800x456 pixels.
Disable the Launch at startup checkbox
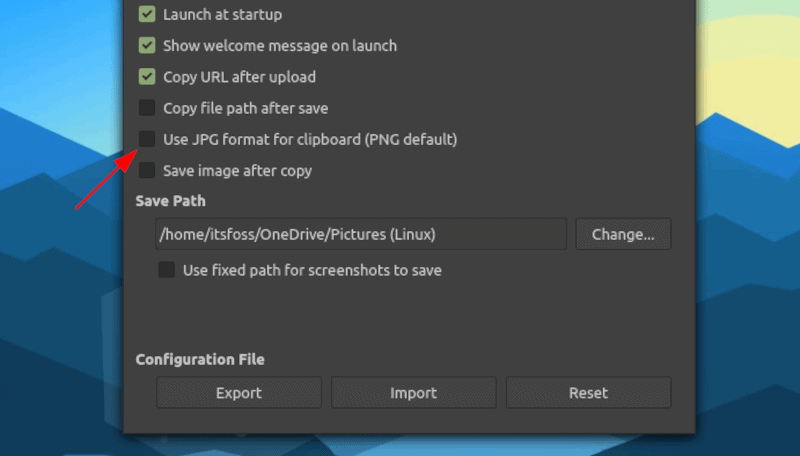(x=147, y=15)
